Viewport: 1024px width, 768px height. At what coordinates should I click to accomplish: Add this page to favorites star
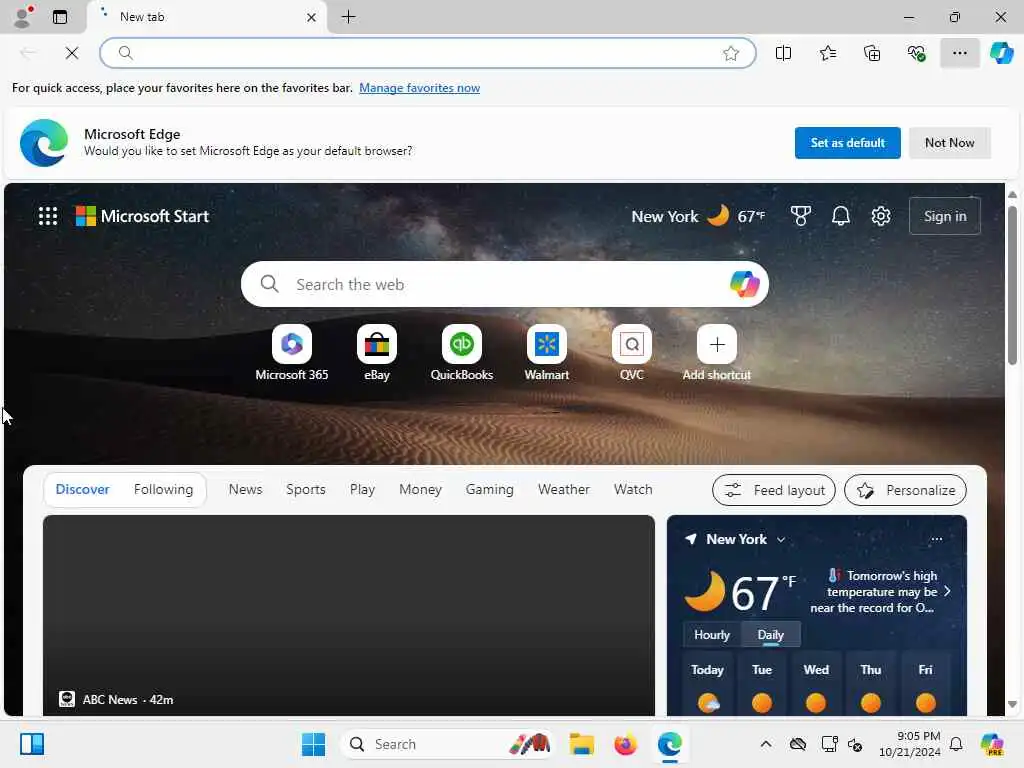tap(731, 53)
